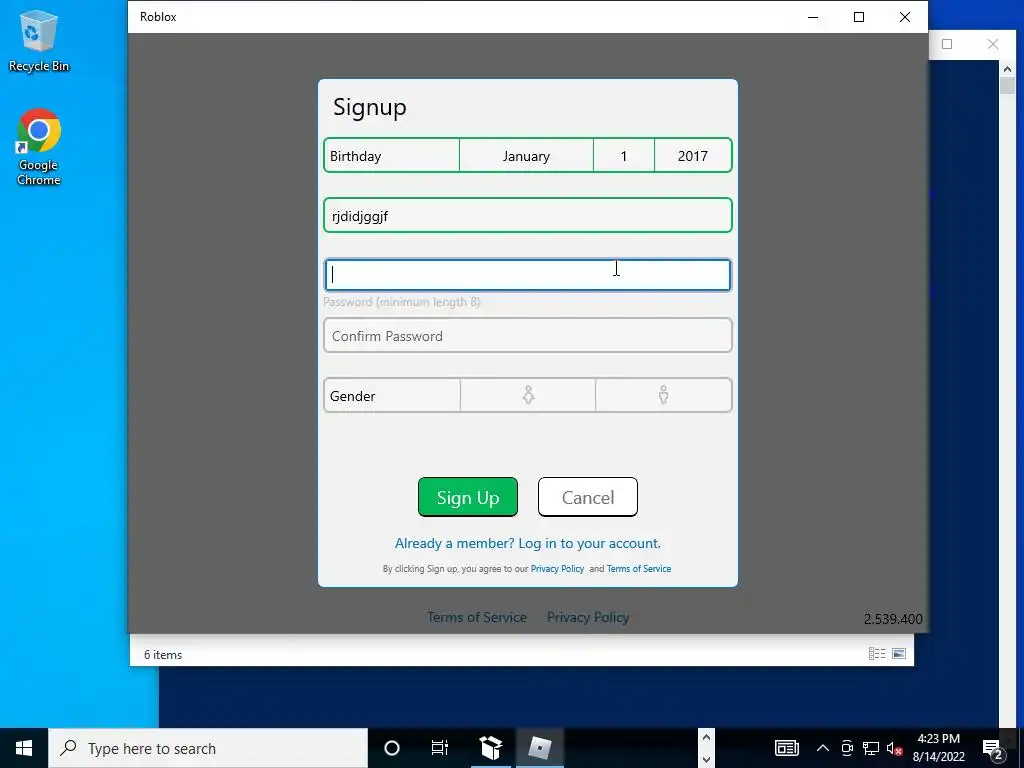Click the Meet Now tray icon
This screenshot has height=768, width=1024.
pos(847,748)
